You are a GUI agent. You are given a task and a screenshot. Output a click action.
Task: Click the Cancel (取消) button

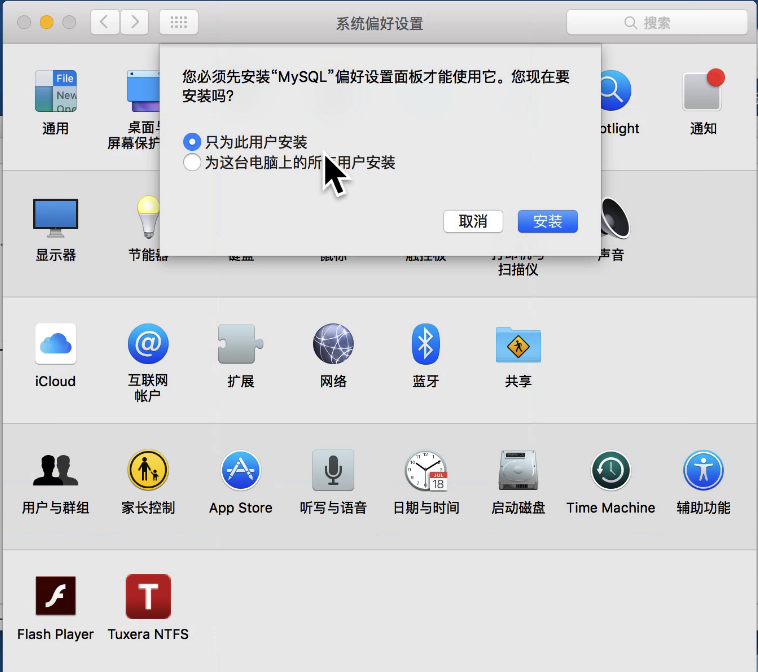[473, 221]
